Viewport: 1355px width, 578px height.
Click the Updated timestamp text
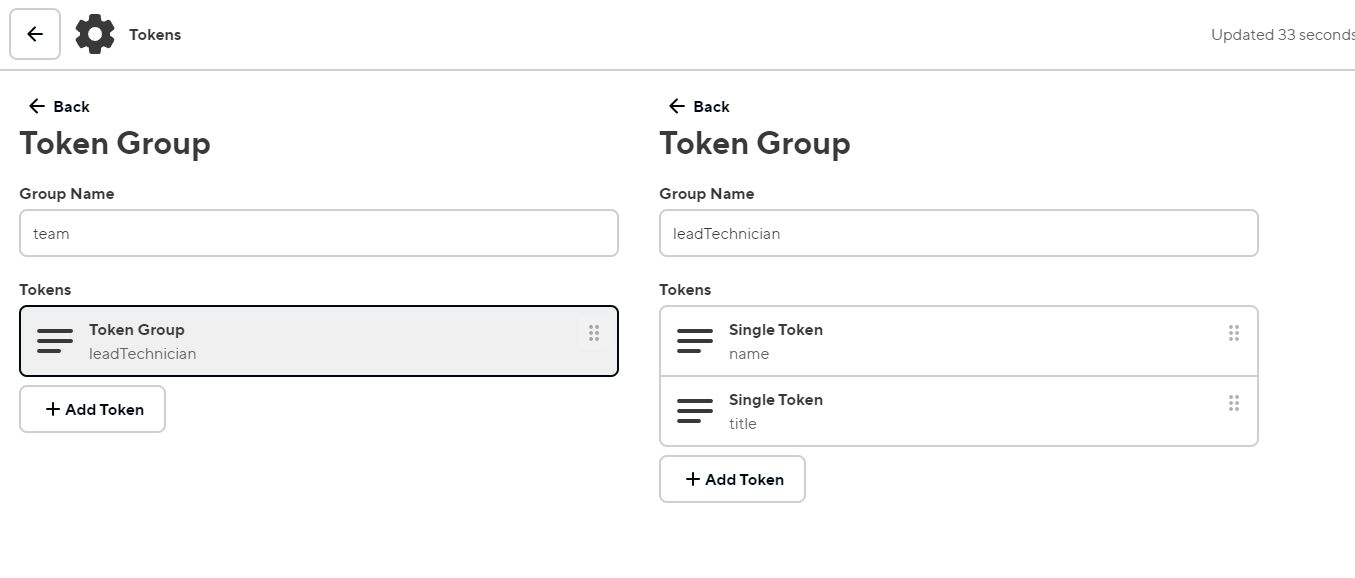[1282, 34]
